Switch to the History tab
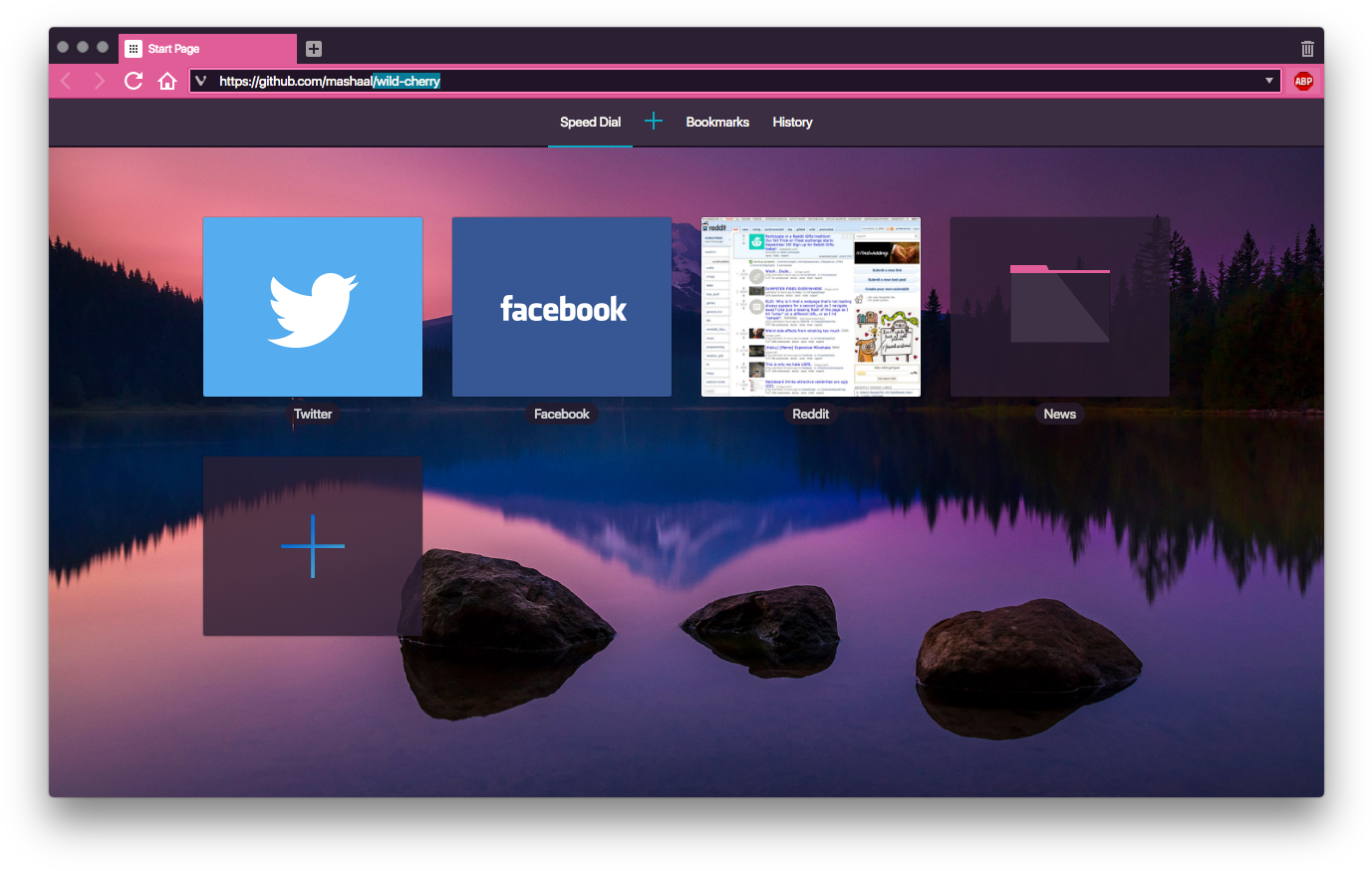The width and height of the screenshot is (1372, 871). pos(792,122)
